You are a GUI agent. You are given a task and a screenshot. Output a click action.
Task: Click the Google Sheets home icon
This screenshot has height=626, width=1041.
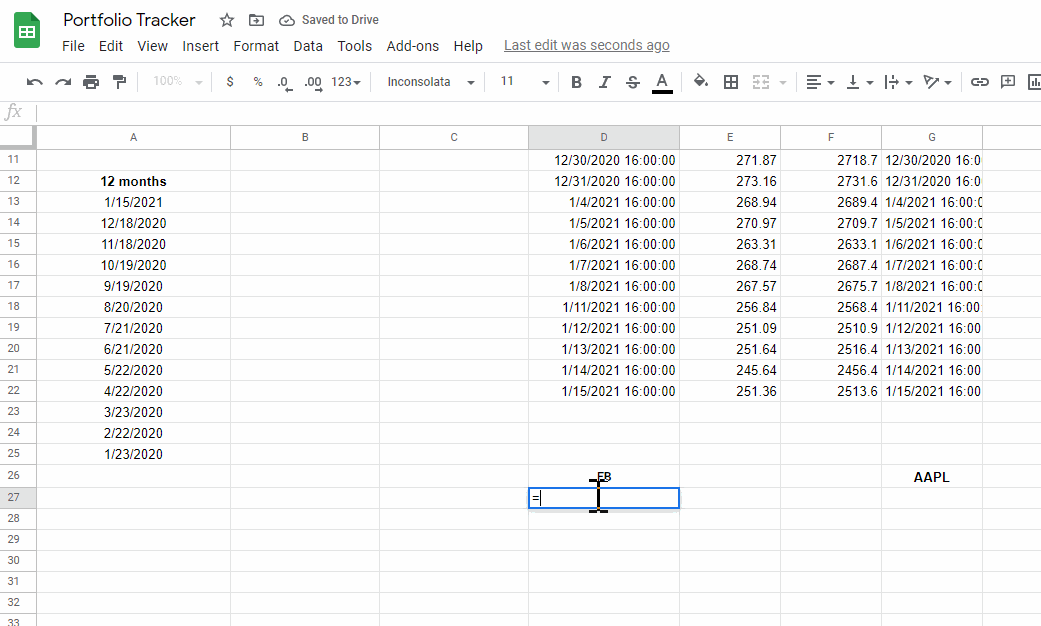click(27, 31)
